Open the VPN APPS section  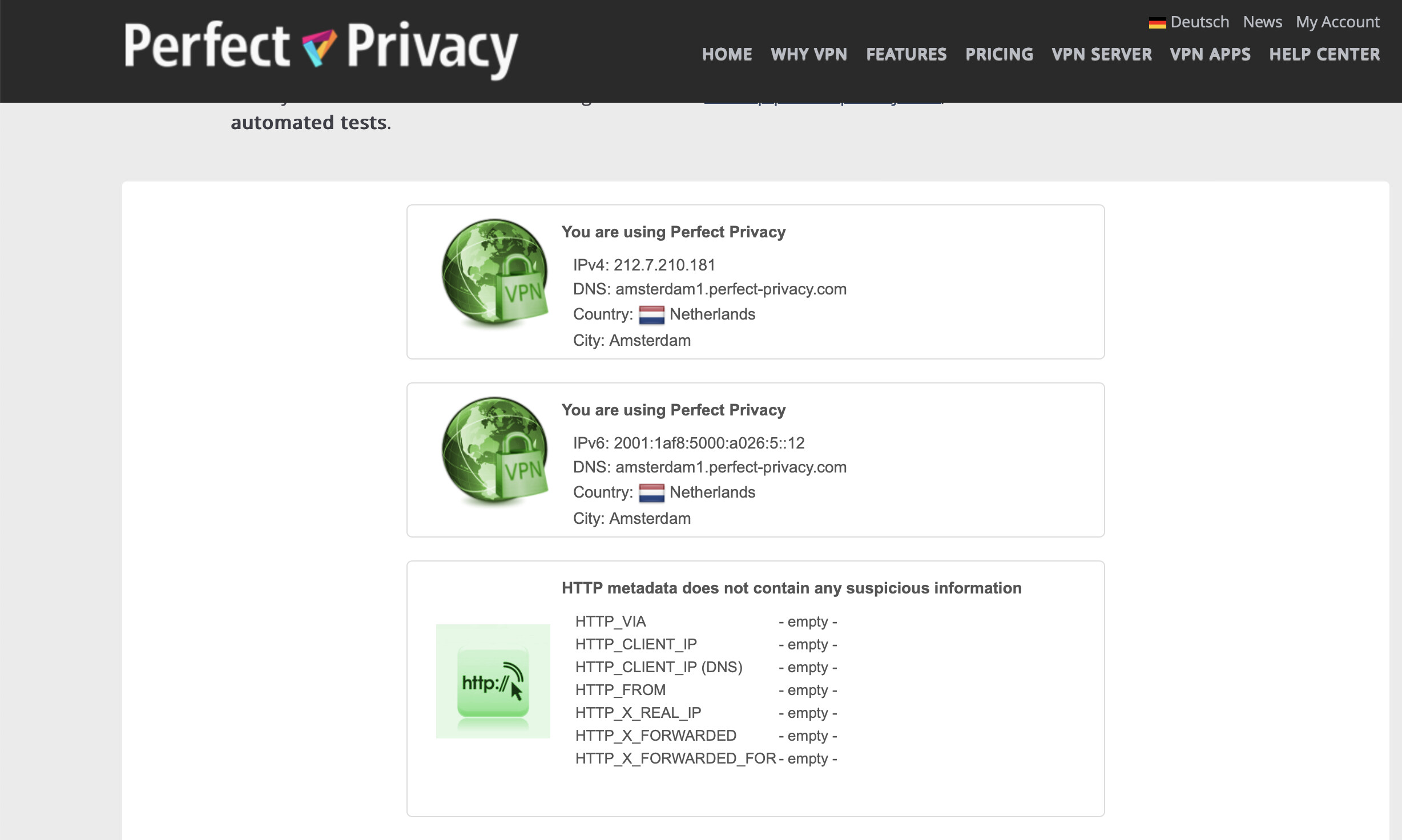click(x=1211, y=54)
